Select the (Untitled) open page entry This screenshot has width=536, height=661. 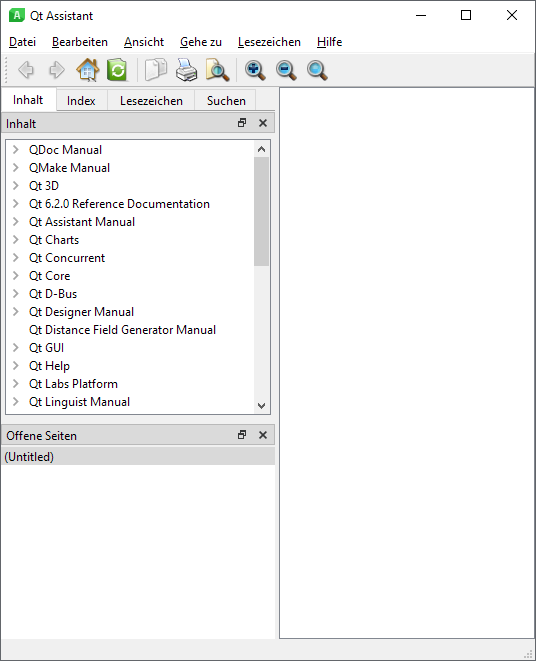point(138,457)
